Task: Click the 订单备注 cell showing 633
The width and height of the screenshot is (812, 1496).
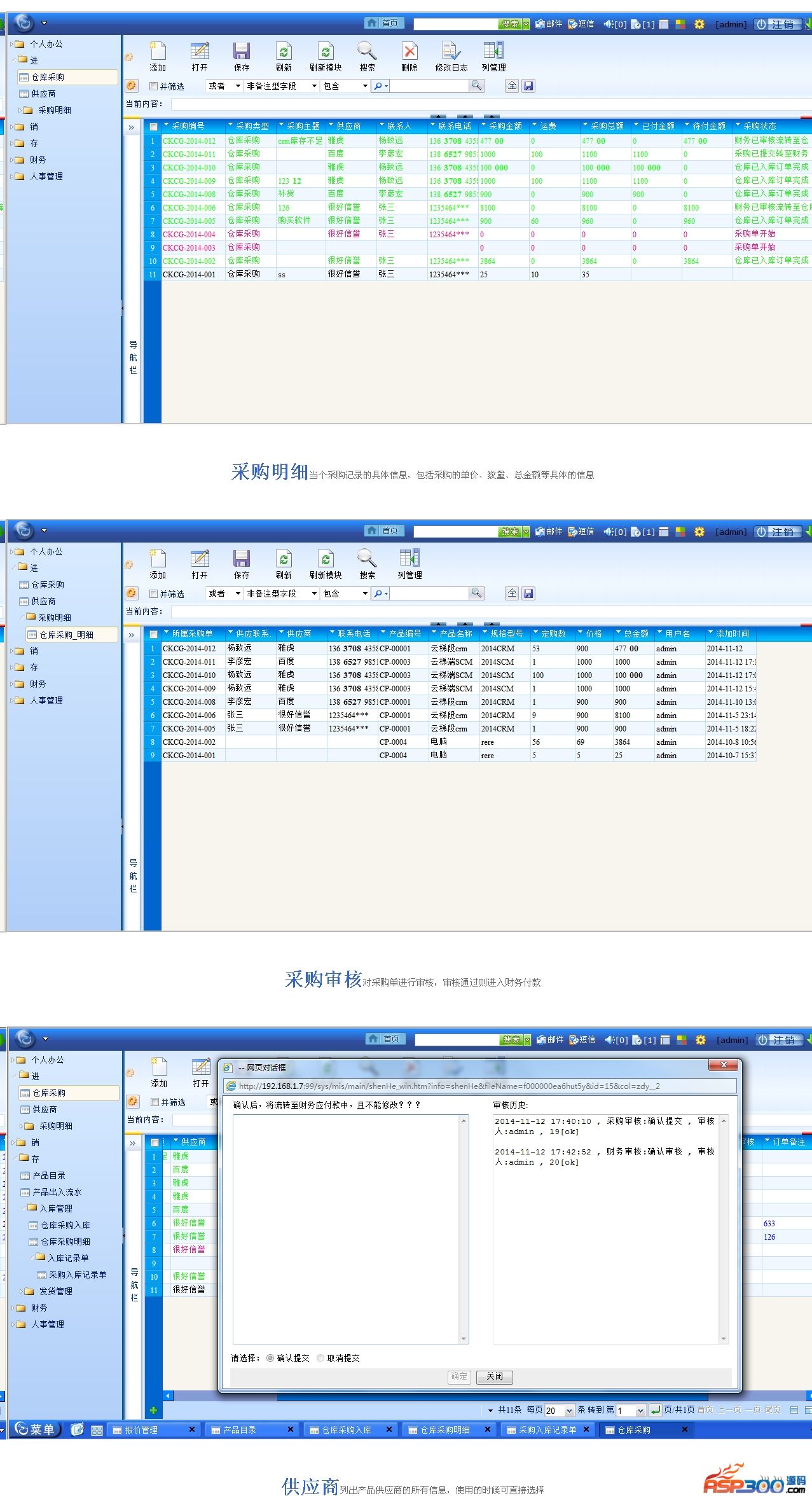Action: pos(787,1223)
